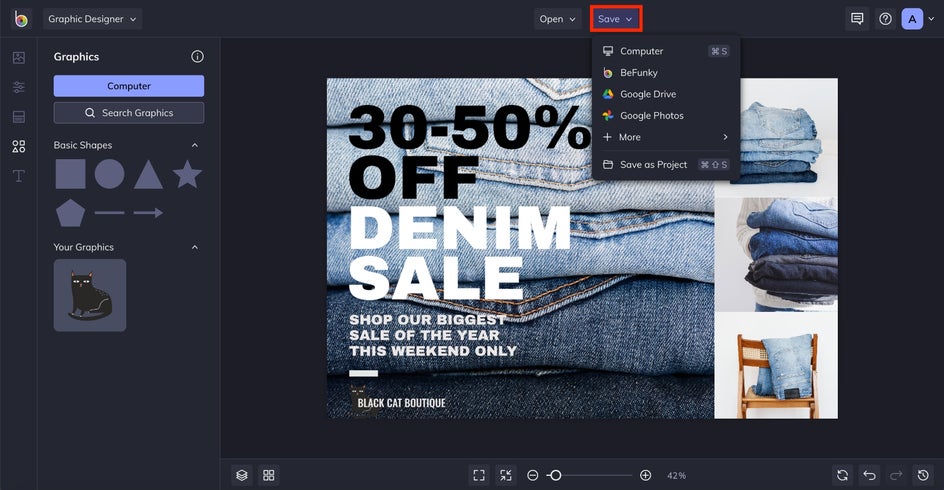Click the 42% zoom value

tap(676, 476)
